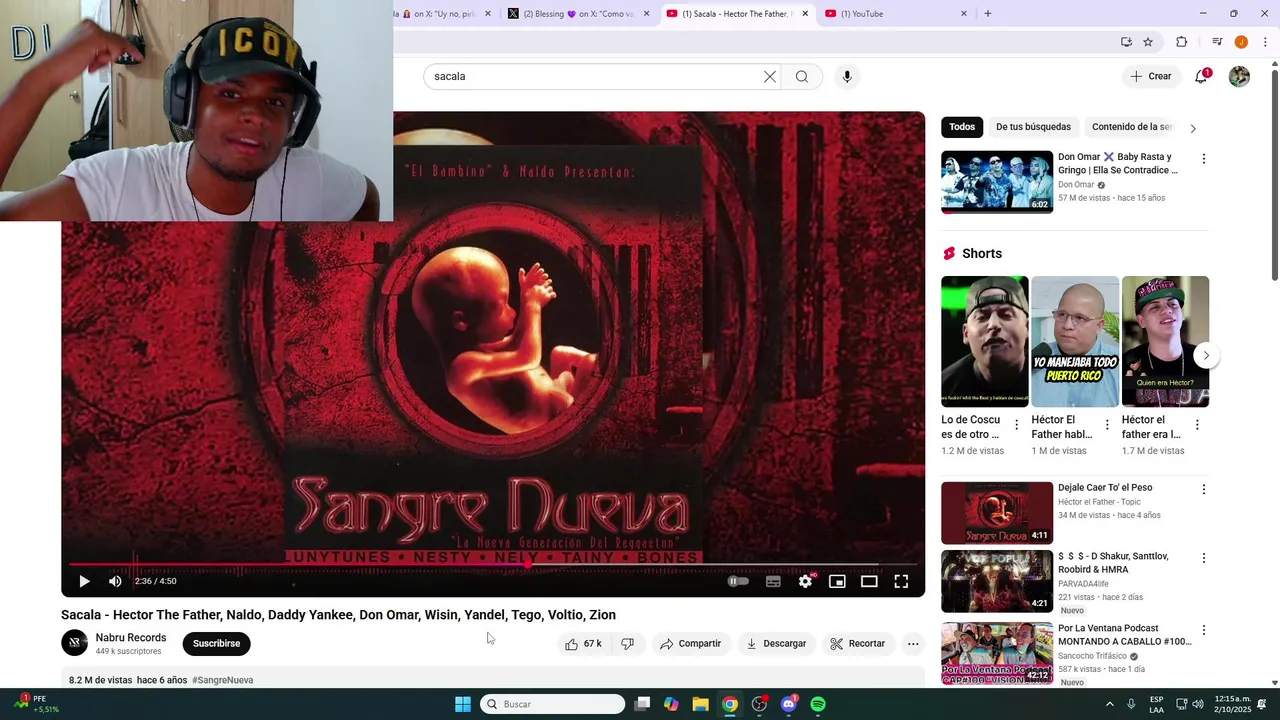Clear the search box text
This screenshot has height=720, width=1280.
click(770, 76)
